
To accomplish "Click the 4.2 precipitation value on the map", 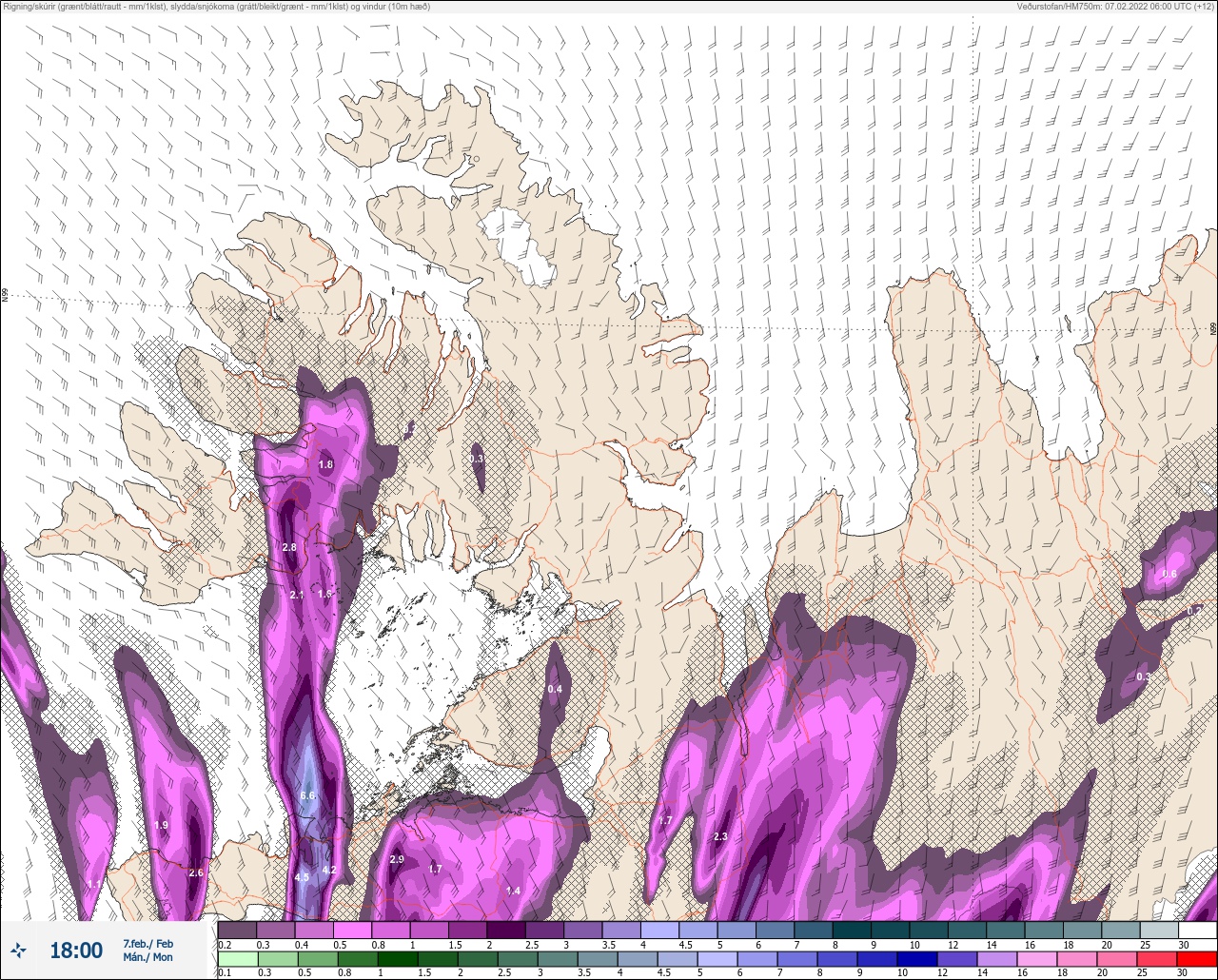I will coord(330,870).
